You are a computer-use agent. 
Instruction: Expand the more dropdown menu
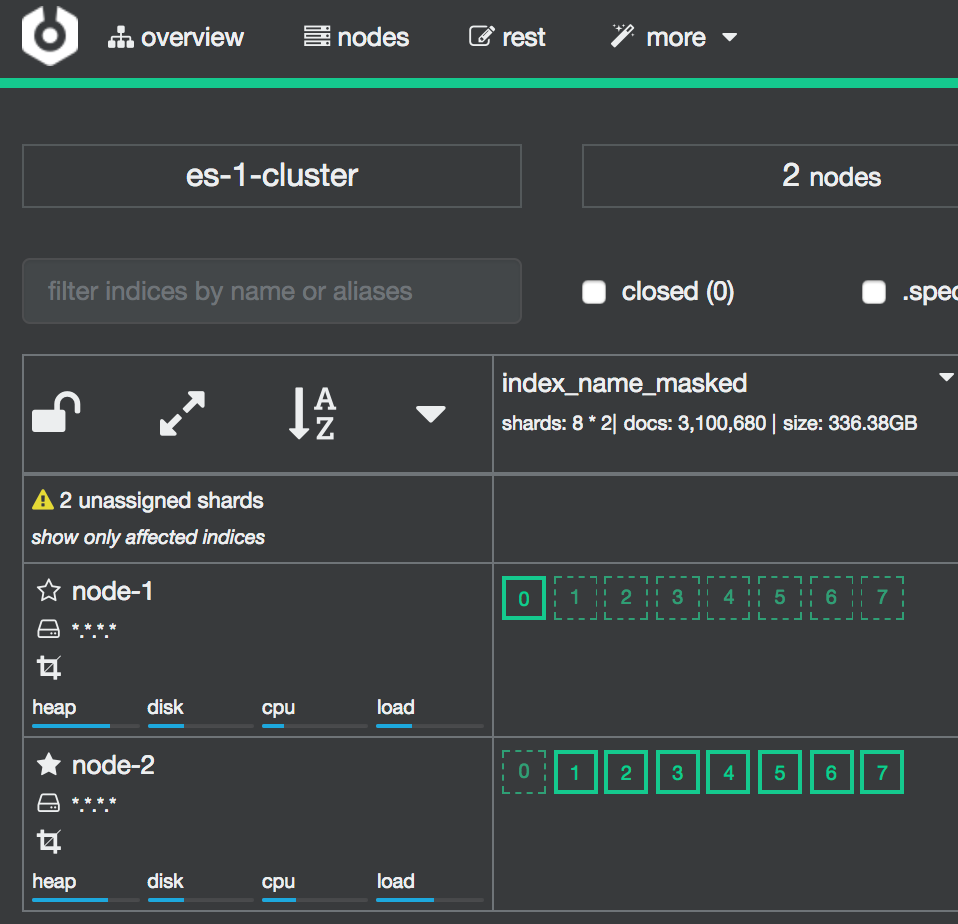pos(674,37)
